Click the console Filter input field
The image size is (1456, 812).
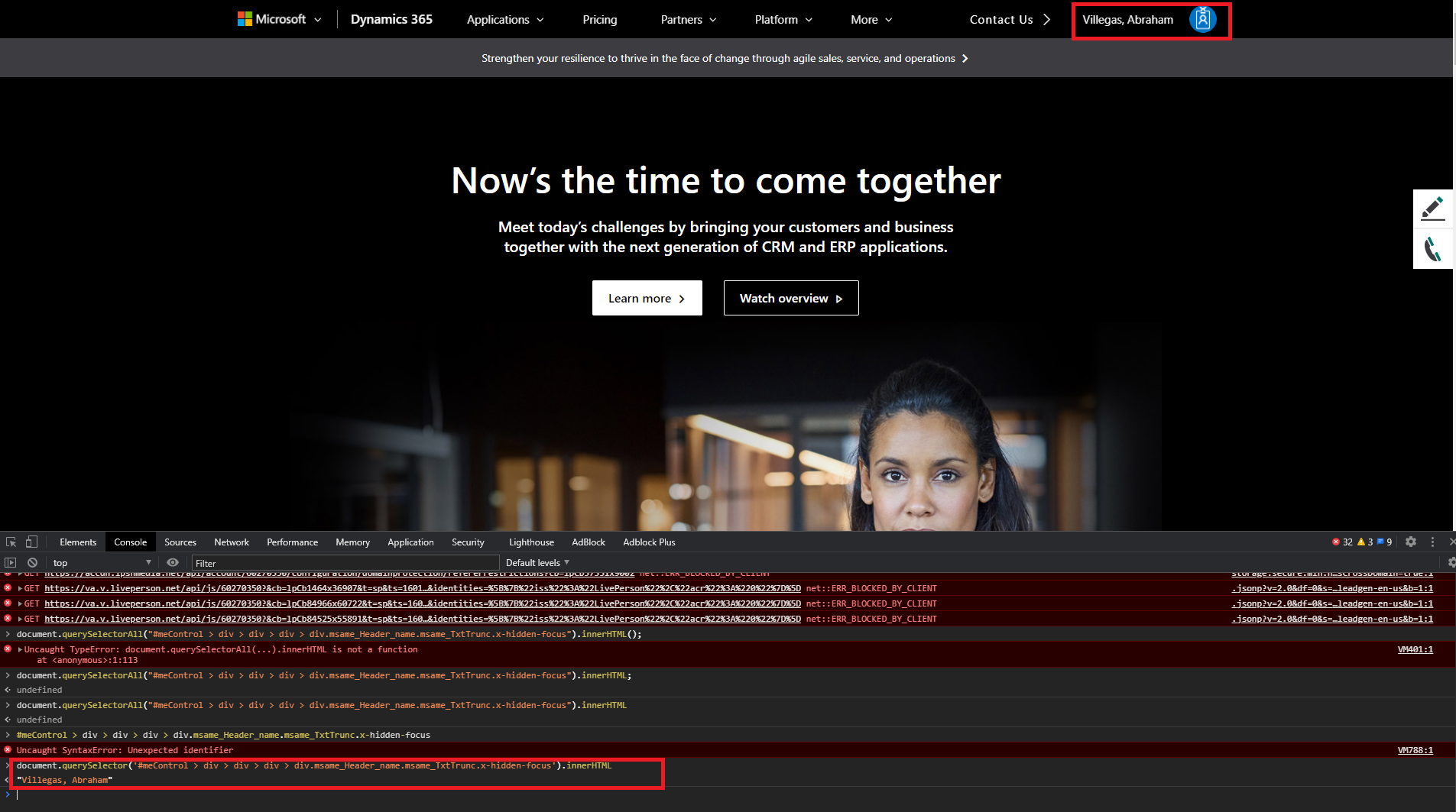344,563
